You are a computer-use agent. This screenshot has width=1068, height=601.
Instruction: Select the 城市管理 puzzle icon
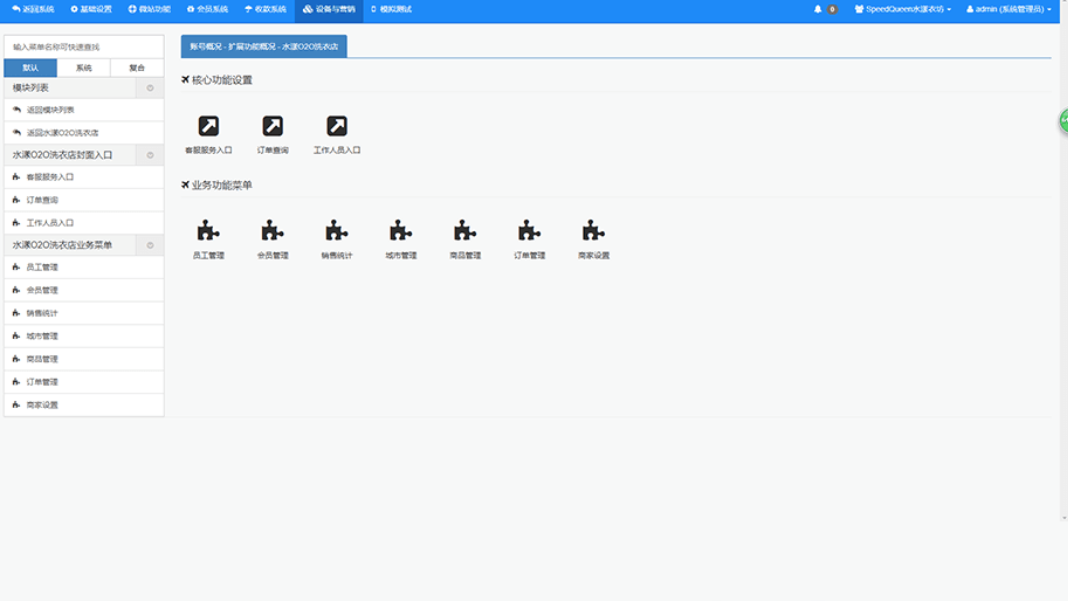[401, 231]
